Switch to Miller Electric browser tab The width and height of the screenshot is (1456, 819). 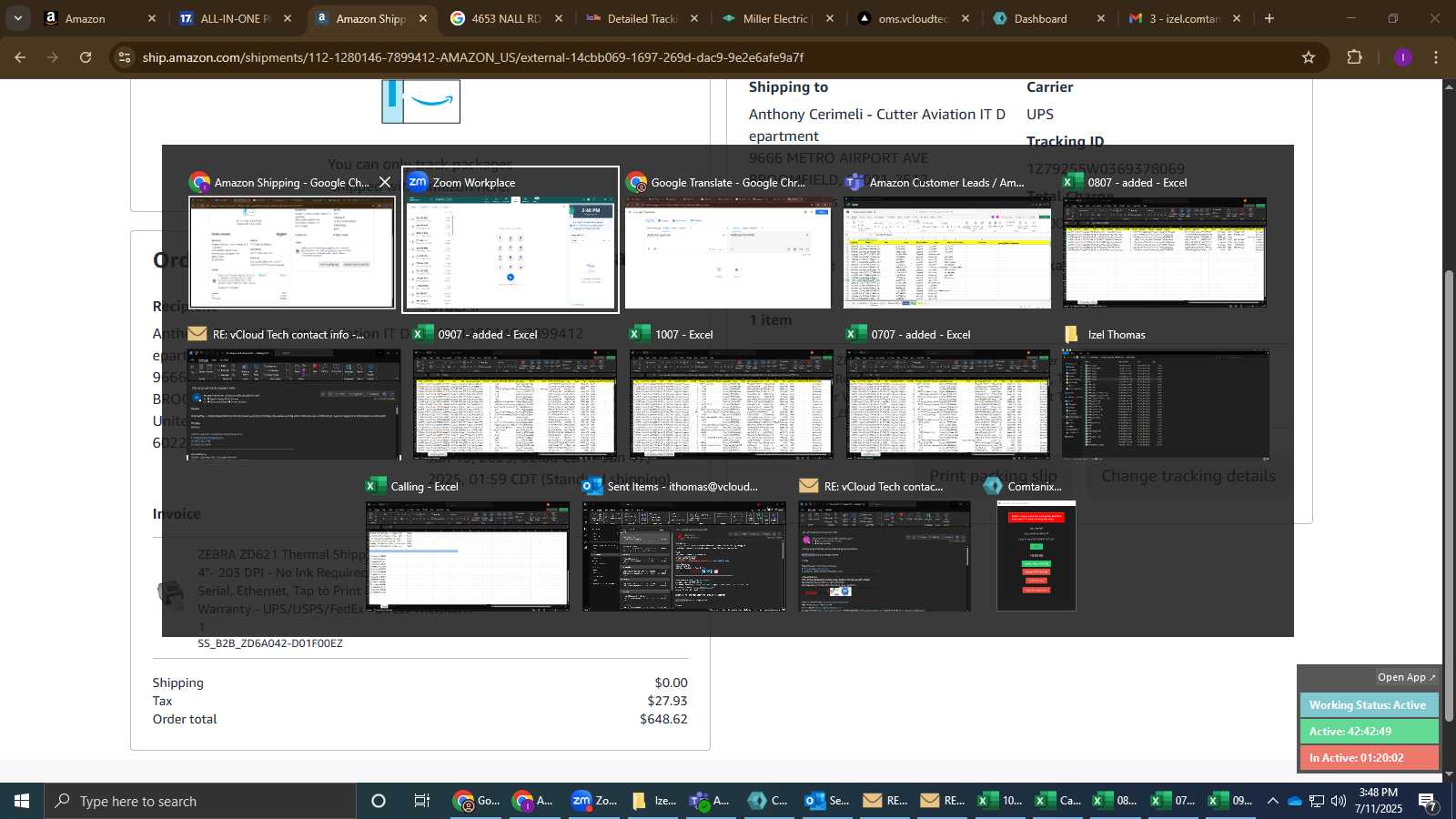pos(778,18)
